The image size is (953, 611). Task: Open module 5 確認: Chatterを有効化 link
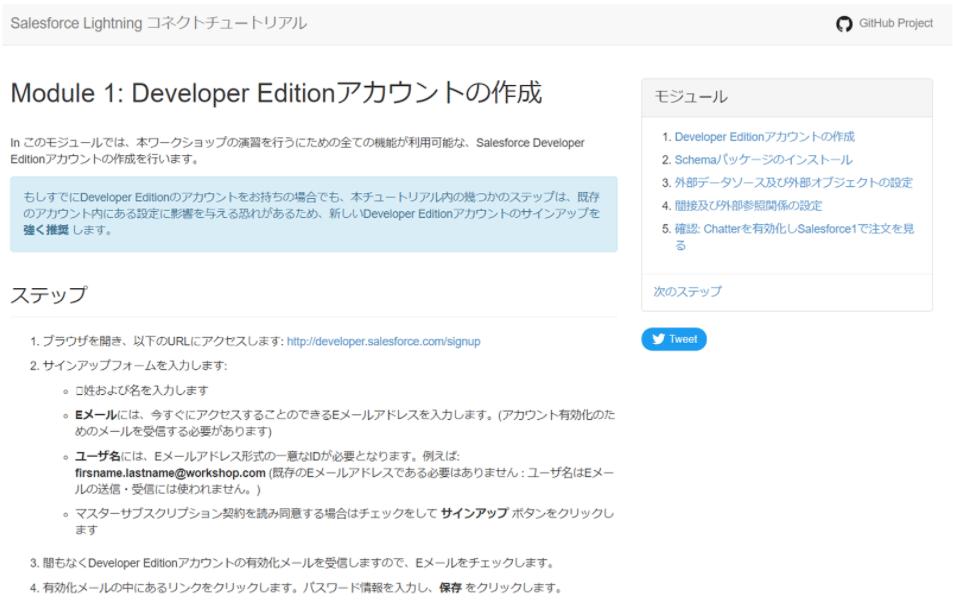coord(794,236)
